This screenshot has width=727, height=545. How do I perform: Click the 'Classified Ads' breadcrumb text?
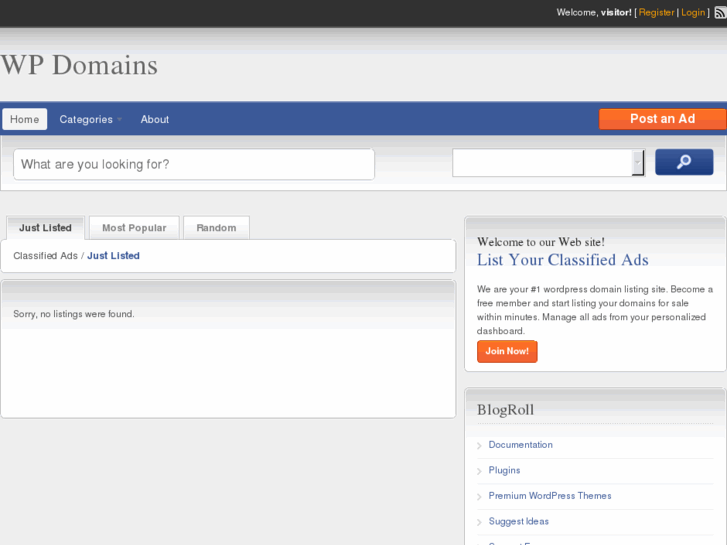click(45, 256)
